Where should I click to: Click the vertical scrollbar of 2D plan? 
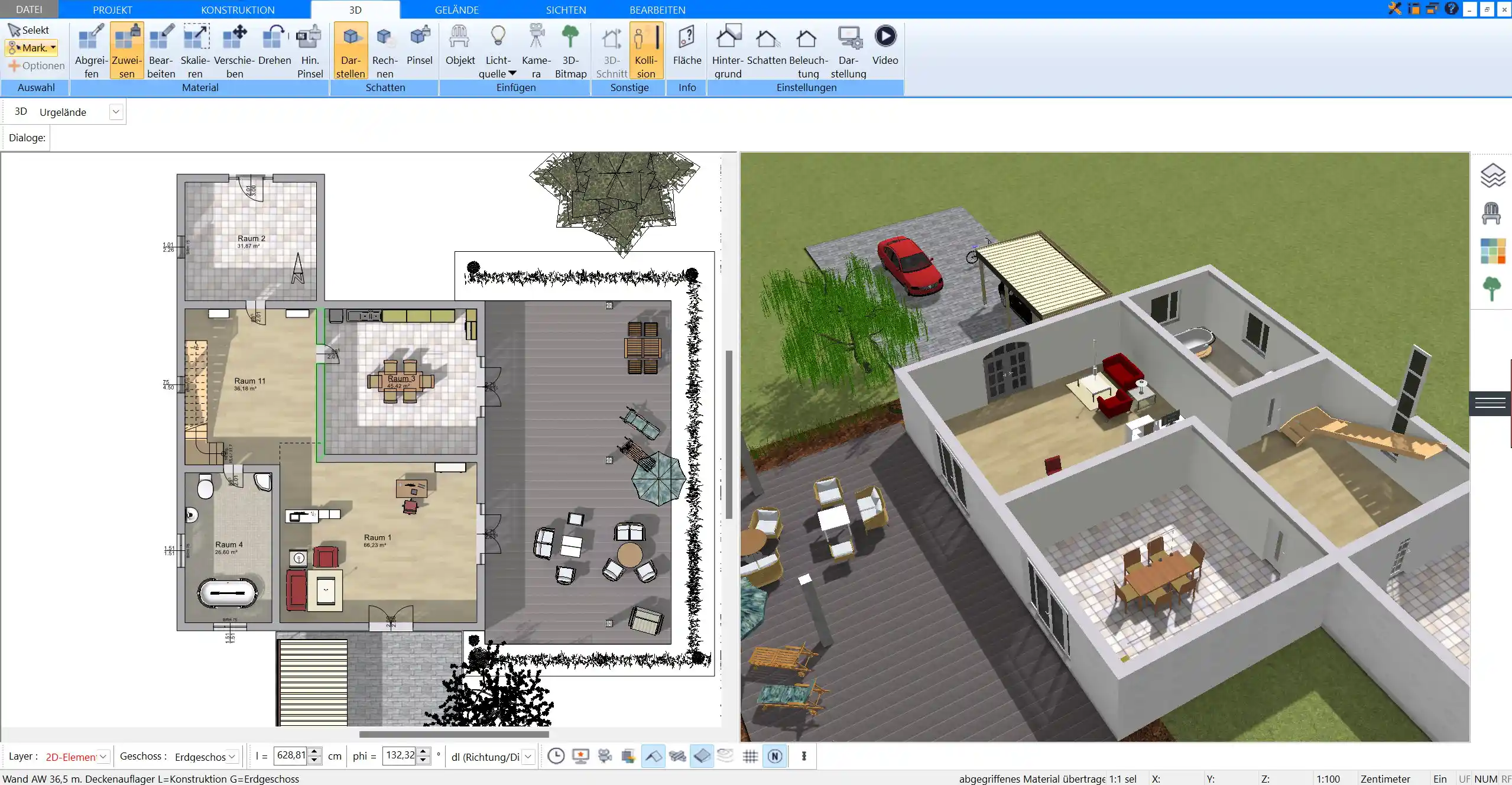[729, 434]
